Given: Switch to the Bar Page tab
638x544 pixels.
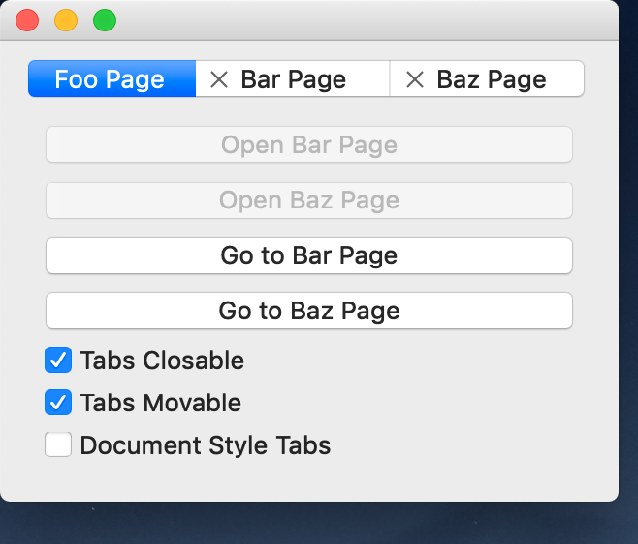Looking at the screenshot, I should [293, 80].
